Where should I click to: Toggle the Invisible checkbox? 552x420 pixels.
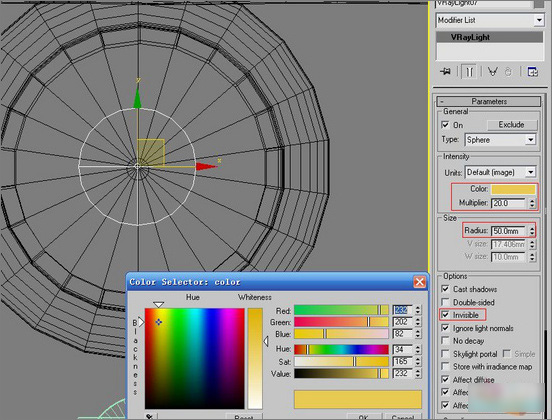tap(445, 315)
